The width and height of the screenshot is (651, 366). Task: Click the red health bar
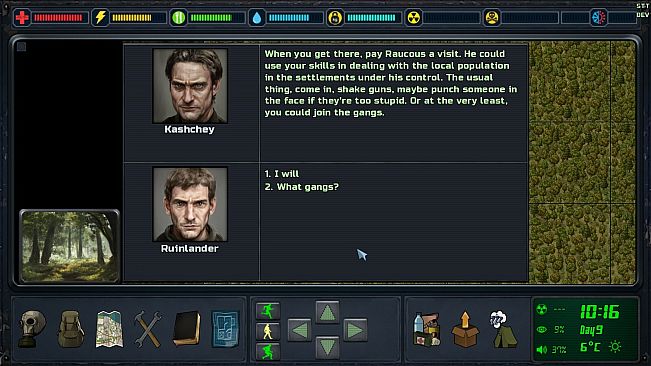click(58, 18)
